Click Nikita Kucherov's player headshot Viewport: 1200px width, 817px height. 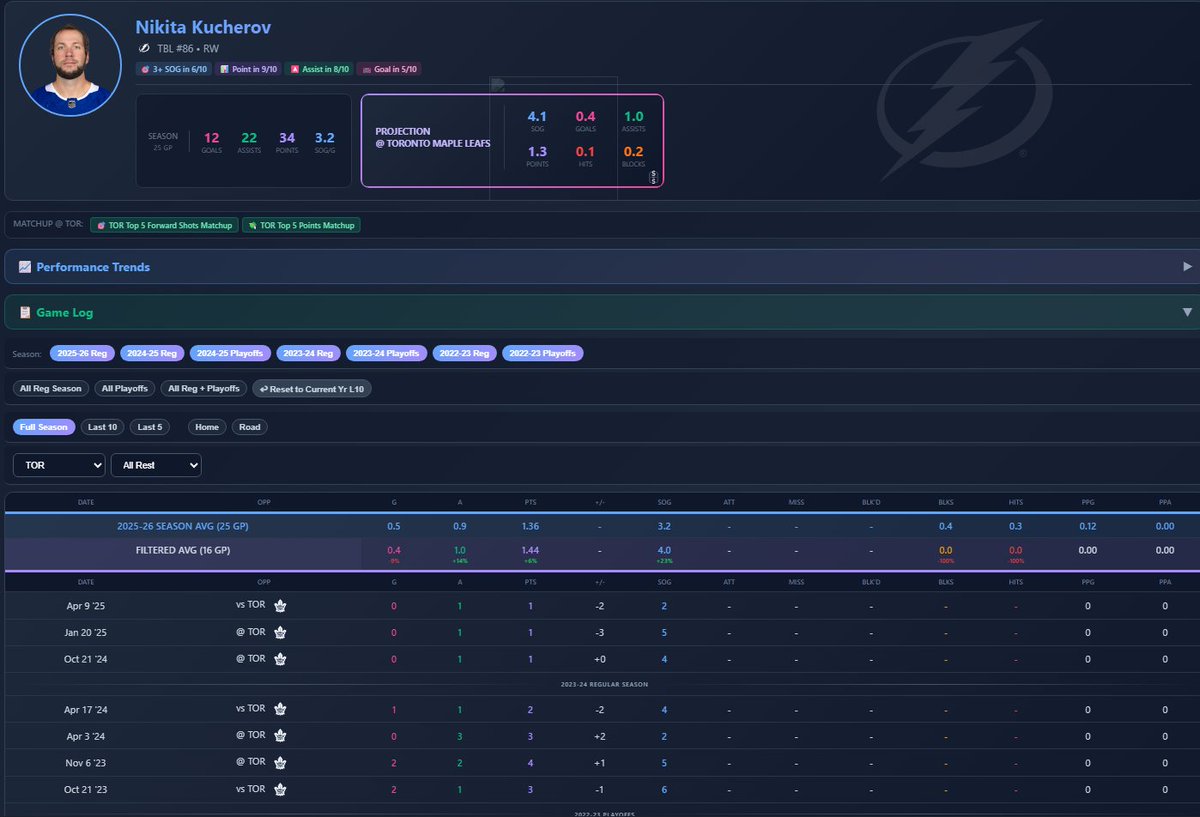tap(68, 65)
